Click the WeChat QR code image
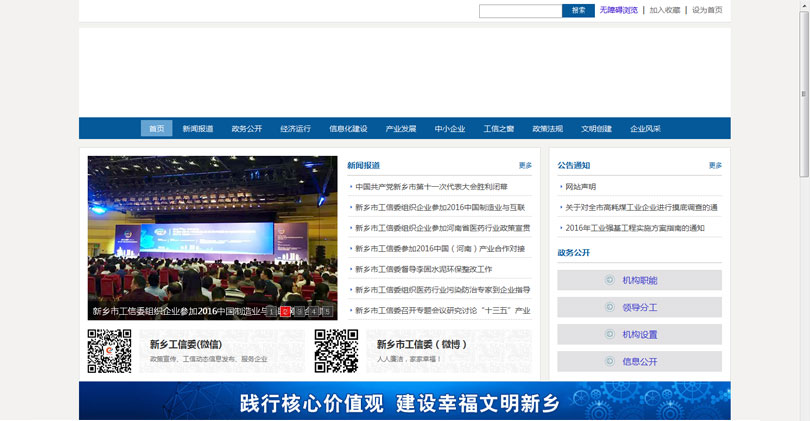The height and width of the screenshot is (421, 810). pyautogui.click(x=109, y=351)
